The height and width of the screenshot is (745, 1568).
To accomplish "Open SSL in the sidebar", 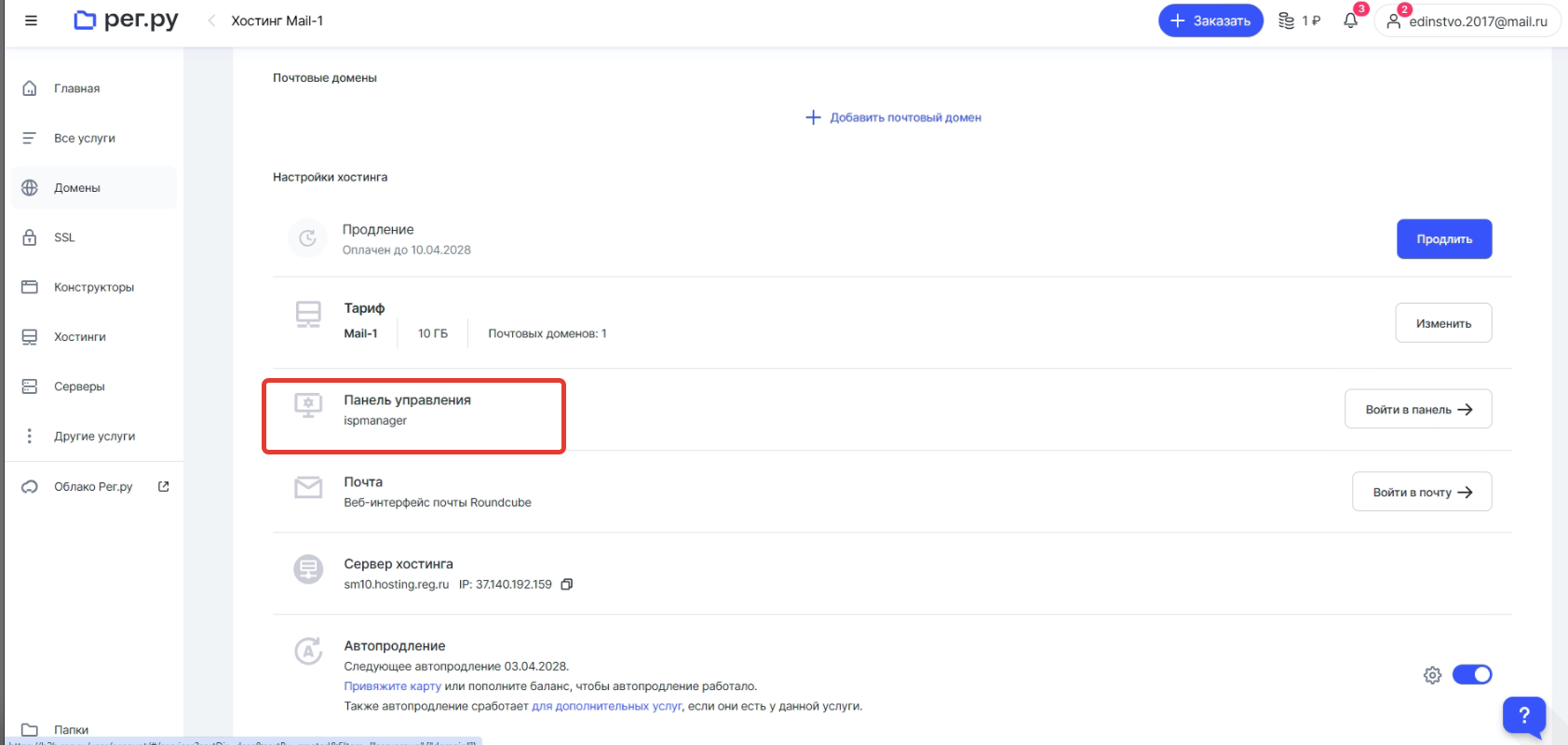I will pos(93,237).
